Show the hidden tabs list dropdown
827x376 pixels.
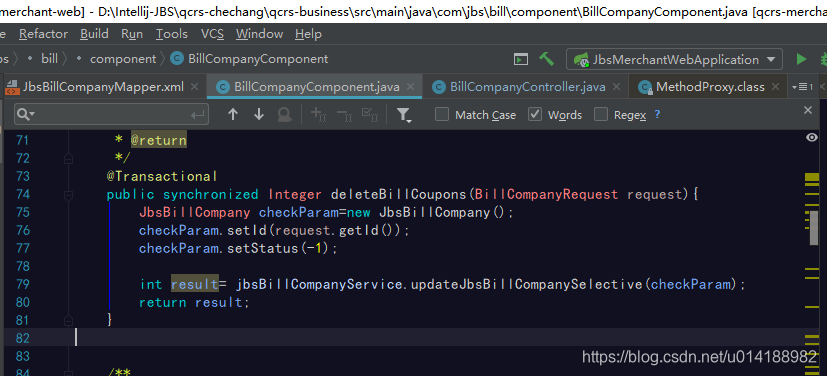(x=802, y=87)
